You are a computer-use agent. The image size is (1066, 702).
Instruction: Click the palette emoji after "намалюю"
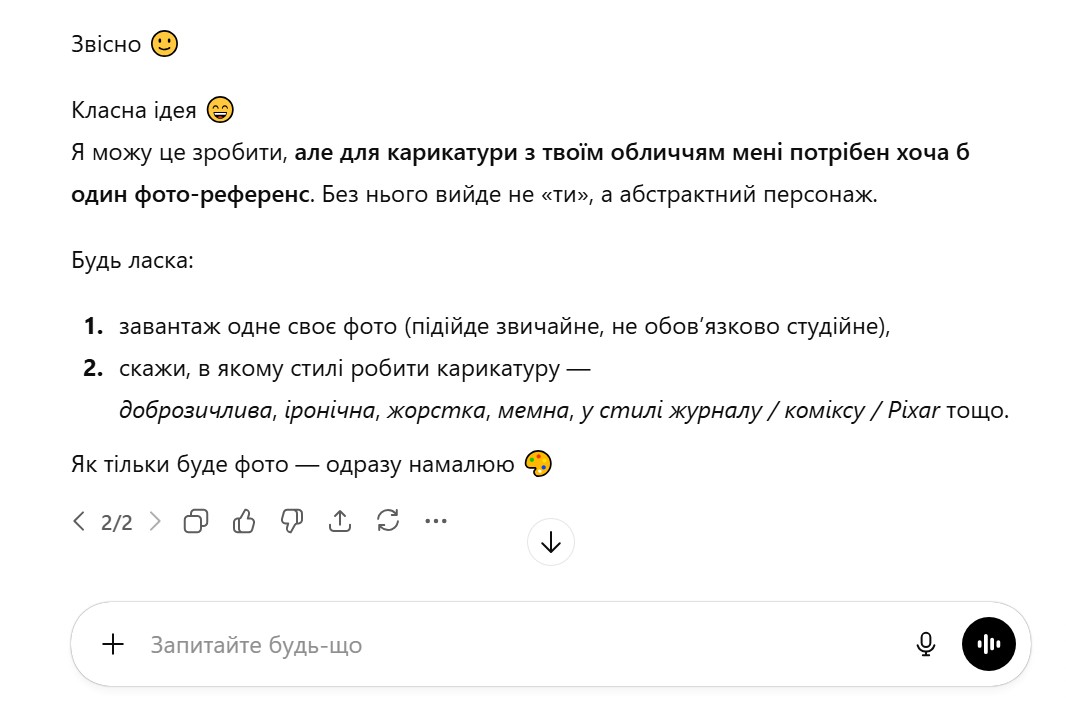[538, 464]
